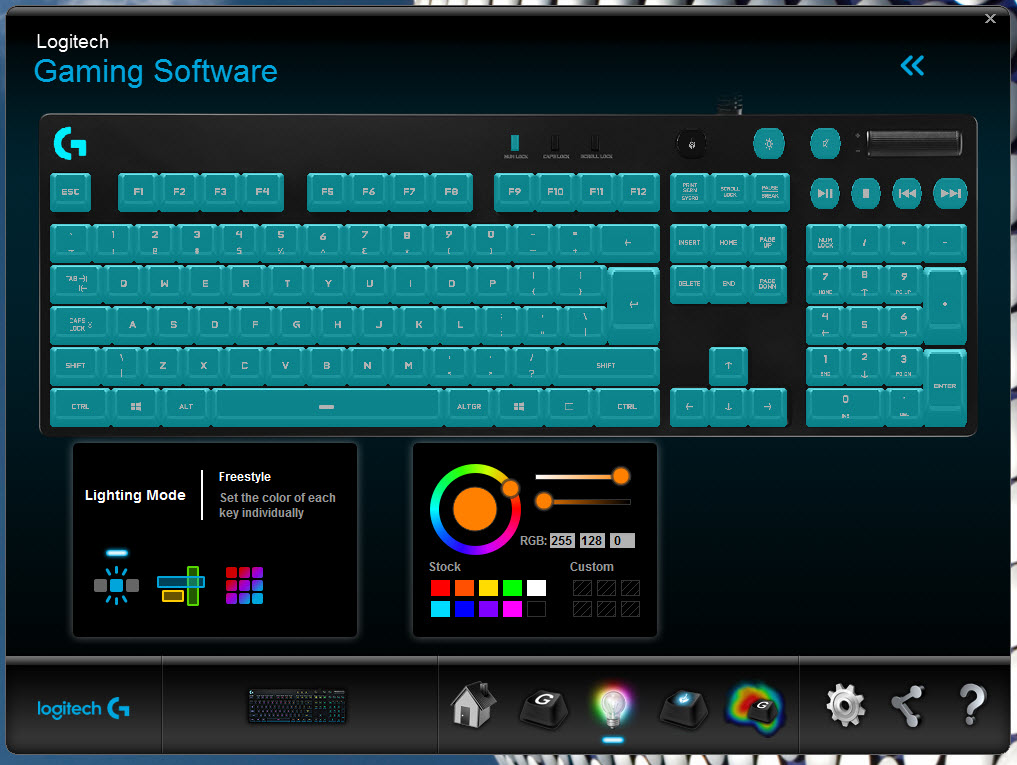Close the Logitech Gaming Software window
Image resolution: width=1017 pixels, height=765 pixels.
pyautogui.click(x=990, y=18)
